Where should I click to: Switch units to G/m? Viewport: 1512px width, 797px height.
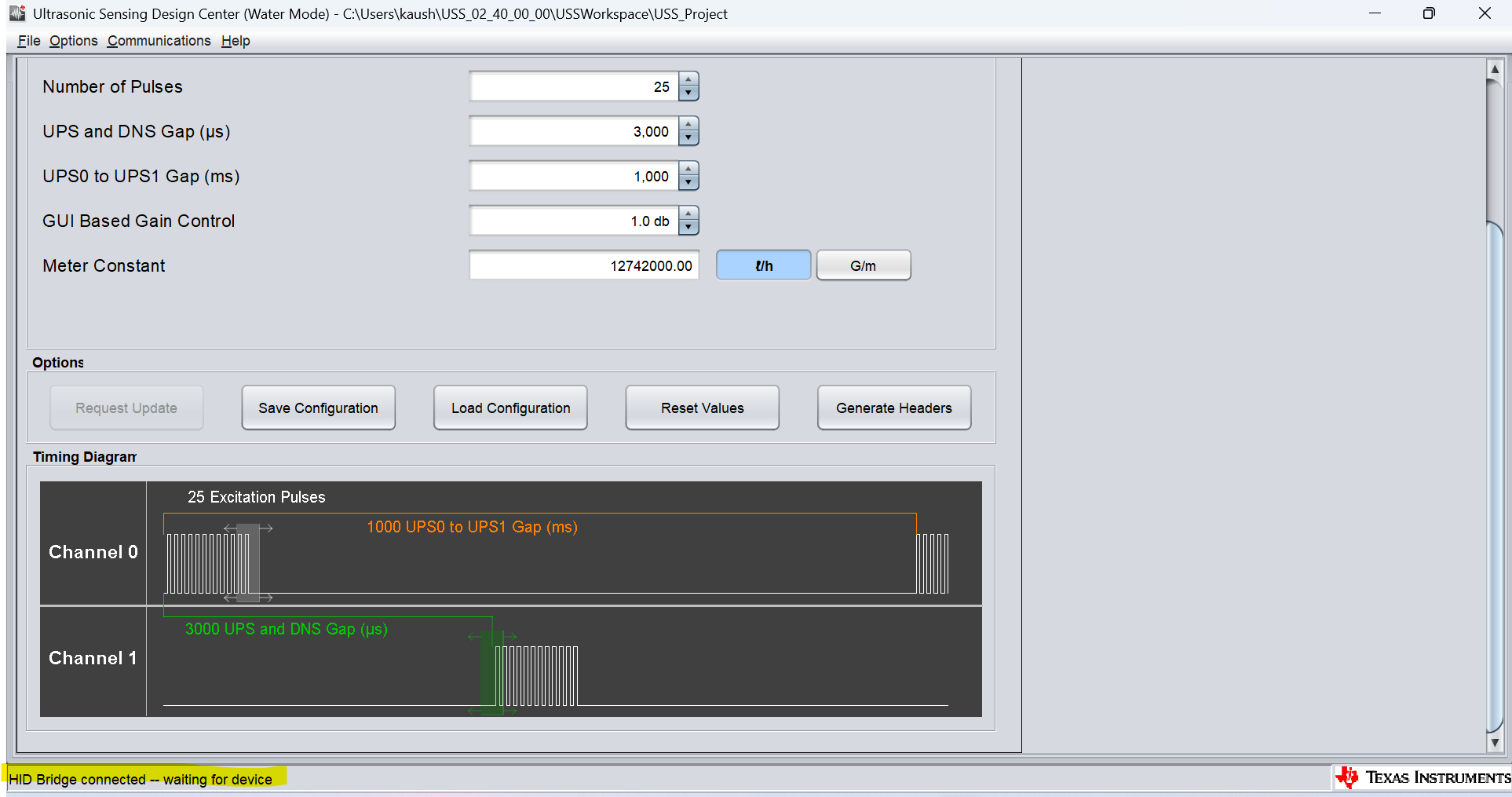(x=864, y=265)
